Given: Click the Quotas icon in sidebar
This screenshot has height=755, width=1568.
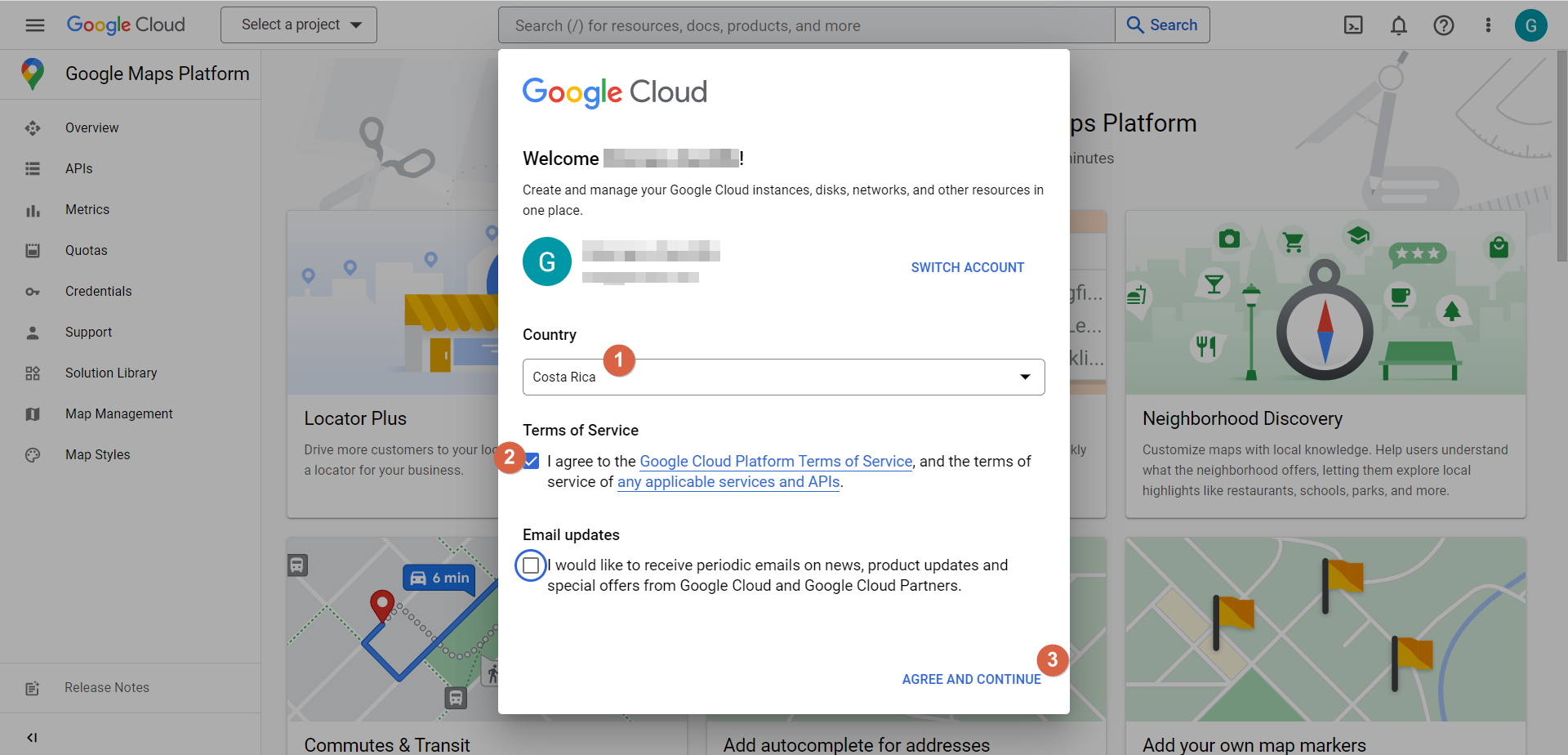Looking at the screenshot, I should (33, 251).
